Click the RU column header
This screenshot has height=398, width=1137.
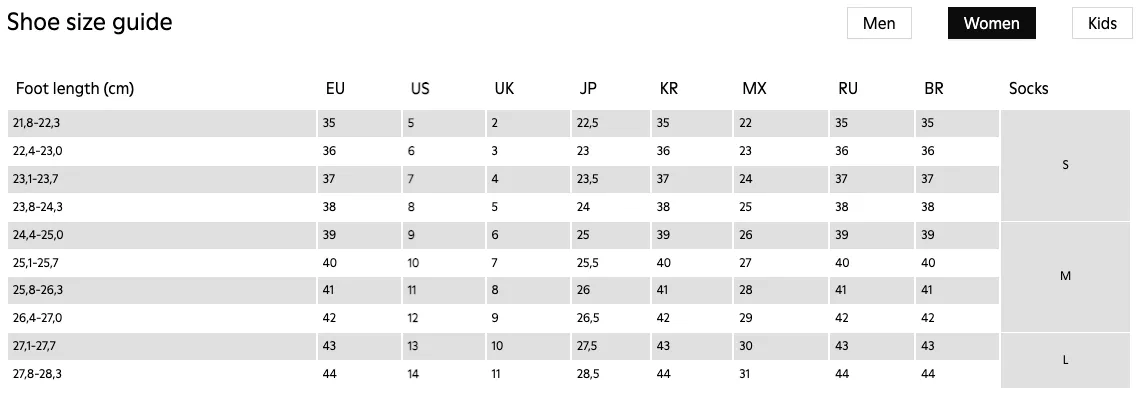848,88
